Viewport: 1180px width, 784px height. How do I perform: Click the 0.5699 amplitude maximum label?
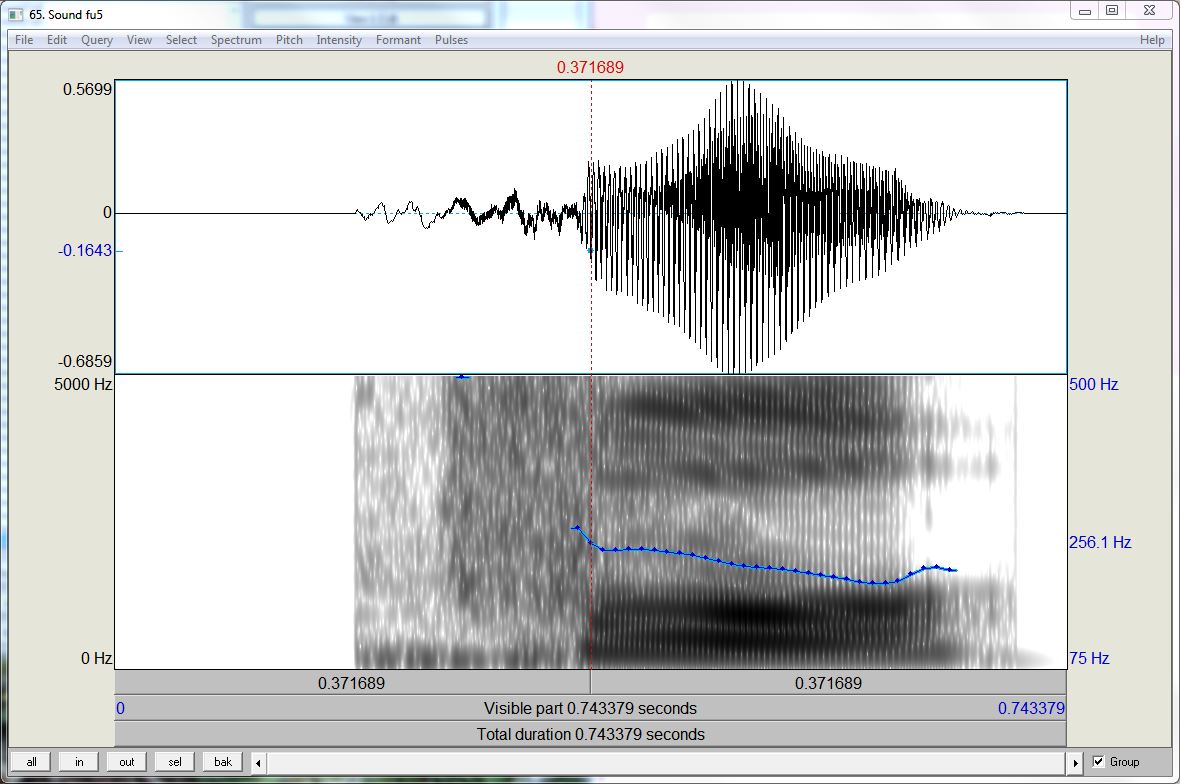87,90
